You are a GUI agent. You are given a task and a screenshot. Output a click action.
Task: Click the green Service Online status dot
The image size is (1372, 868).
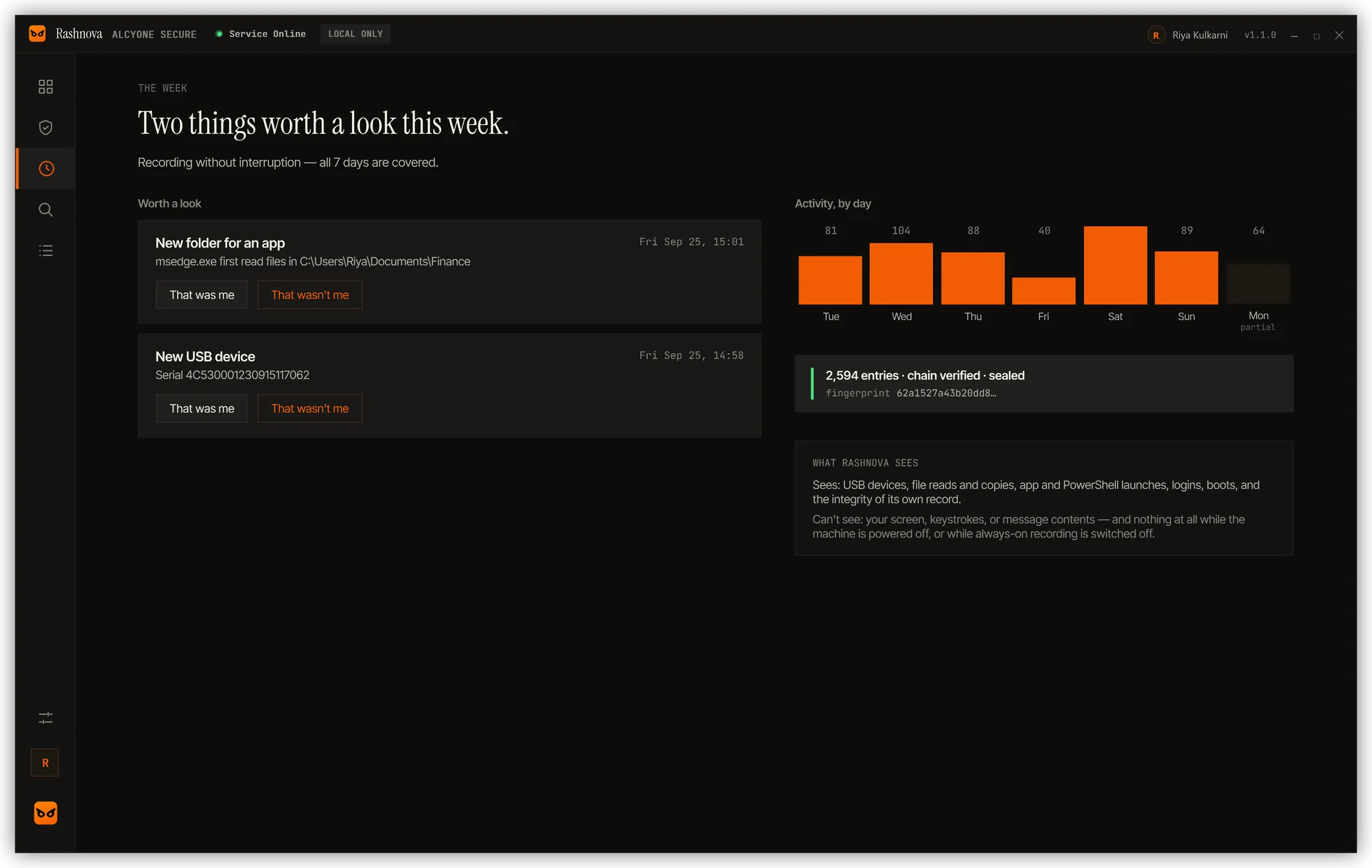(x=219, y=34)
